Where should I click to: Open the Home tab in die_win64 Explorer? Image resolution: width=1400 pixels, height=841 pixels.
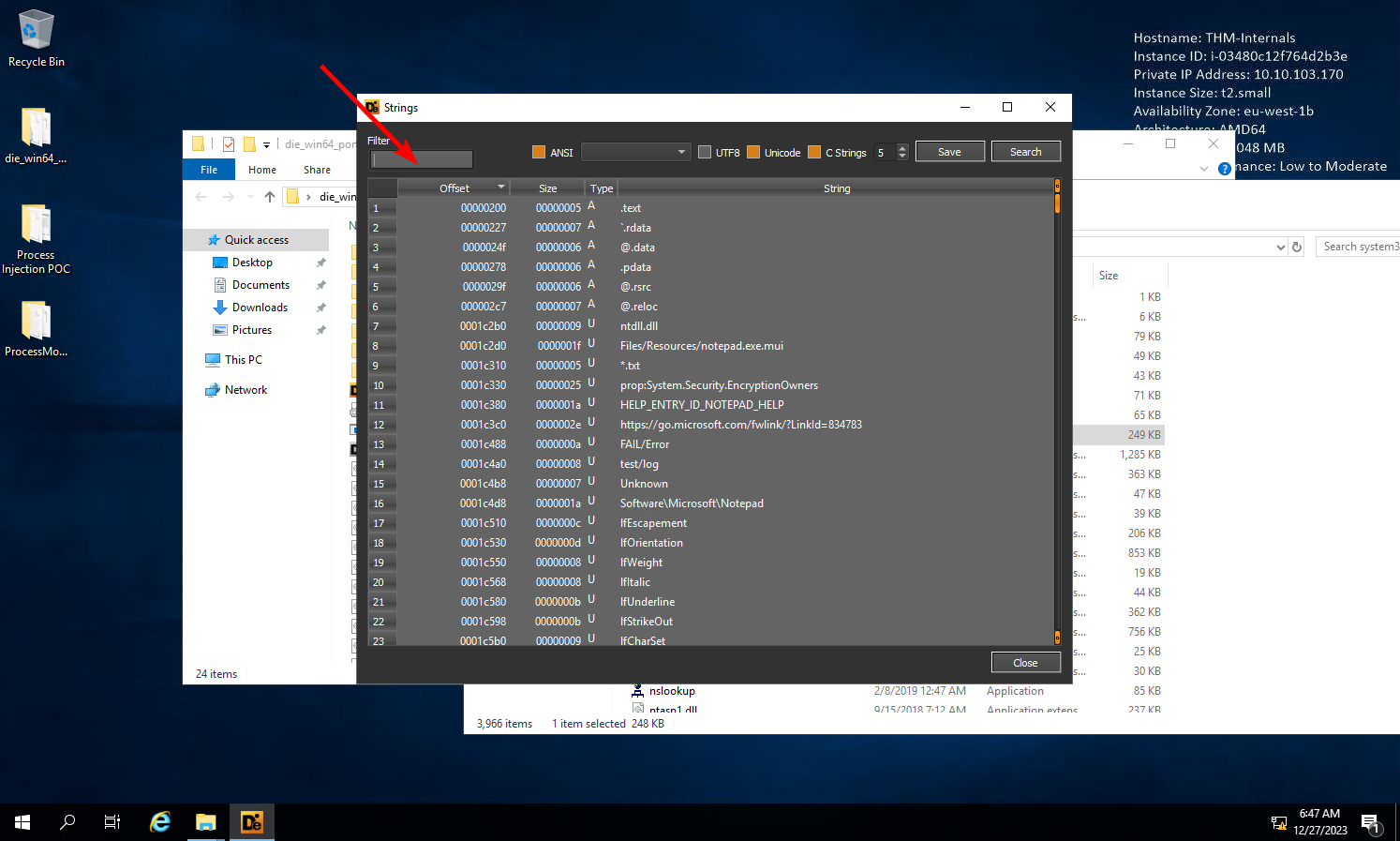tap(262, 170)
